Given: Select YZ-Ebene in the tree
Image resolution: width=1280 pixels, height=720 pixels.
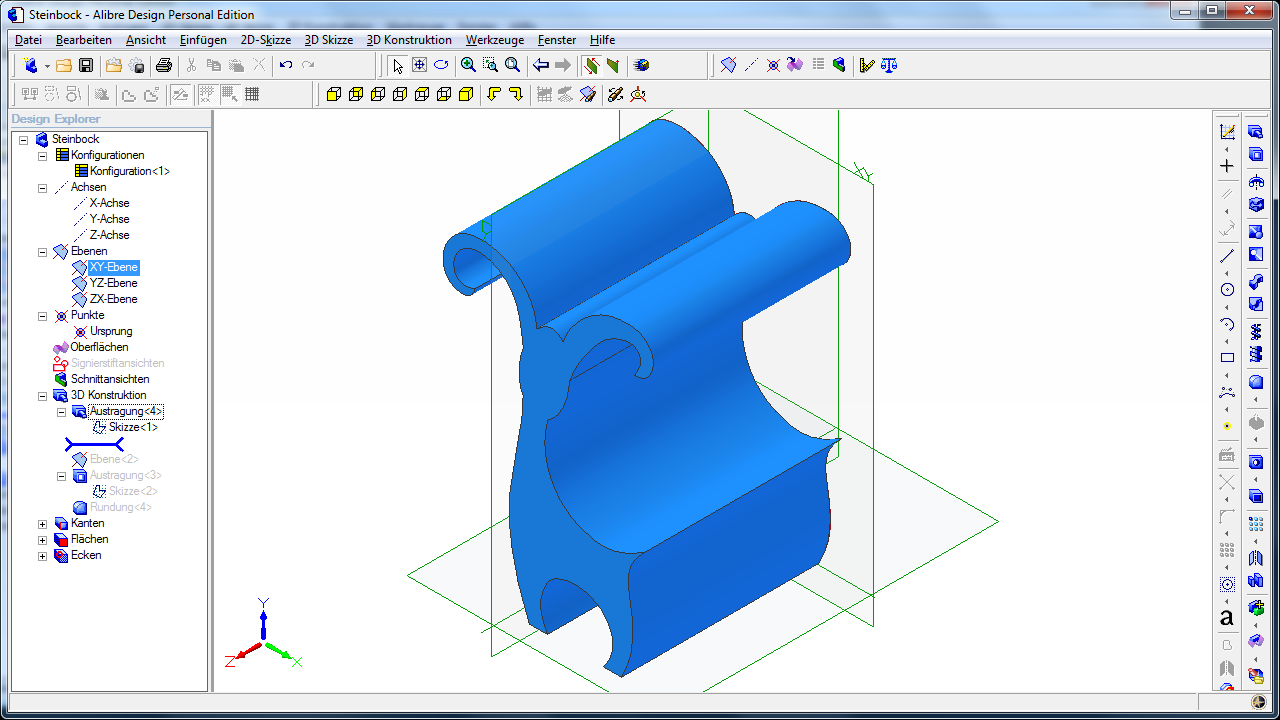Looking at the screenshot, I should point(113,283).
